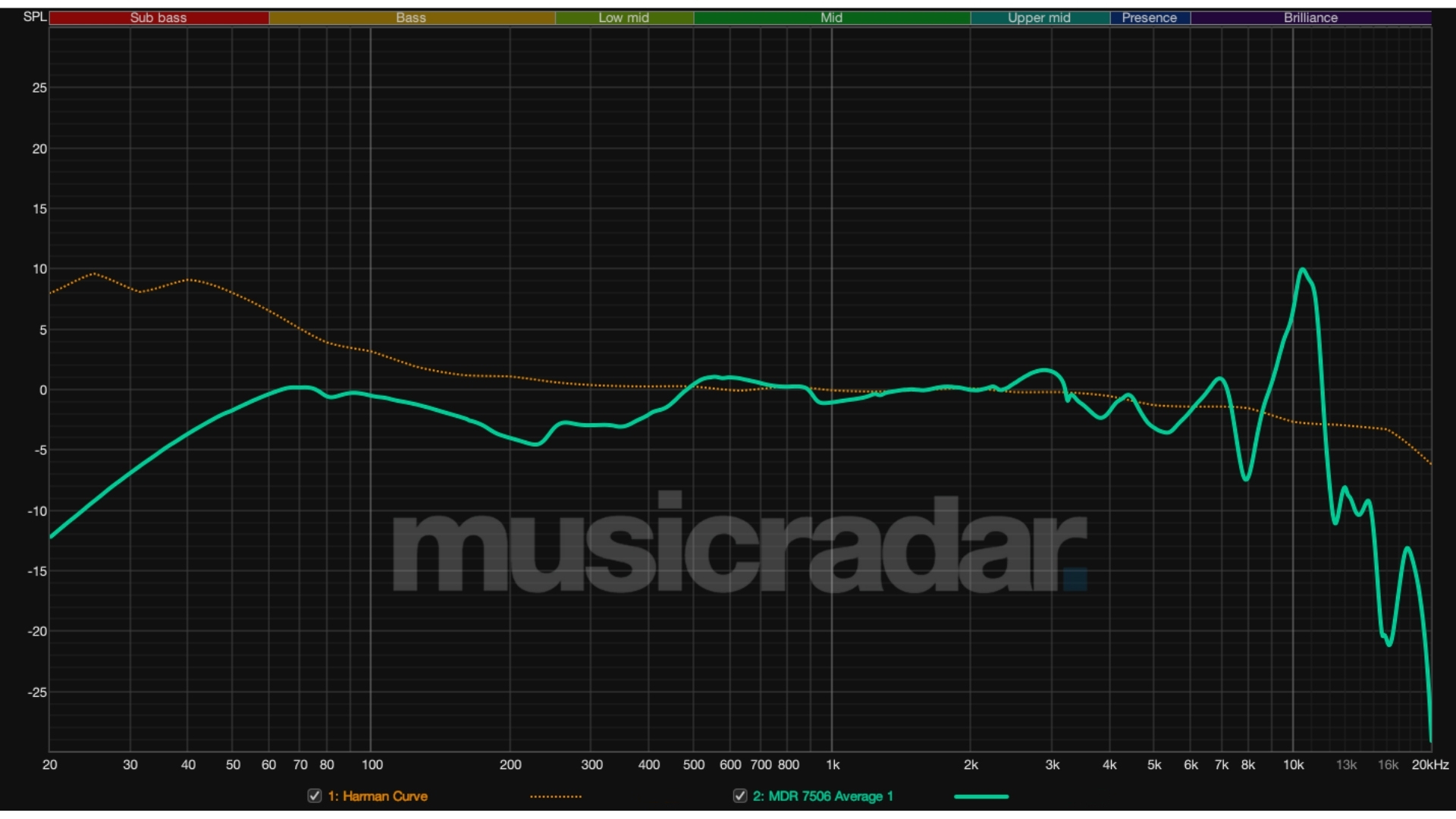Select the Sub bass band label
The width and height of the screenshot is (1456, 819).
pyautogui.click(x=159, y=17)
